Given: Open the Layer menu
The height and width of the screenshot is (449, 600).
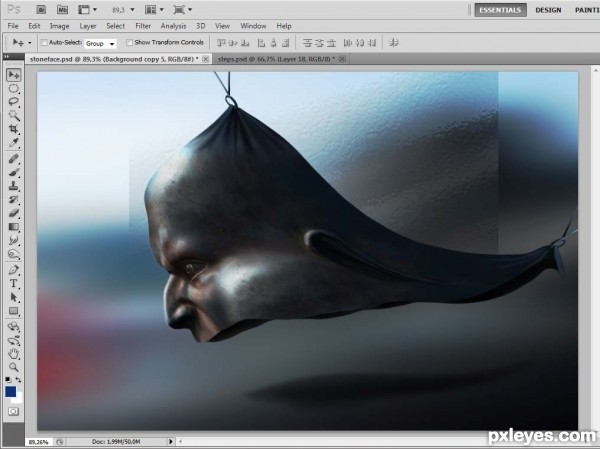Looking at the screenshot, I should click(88, 26).
